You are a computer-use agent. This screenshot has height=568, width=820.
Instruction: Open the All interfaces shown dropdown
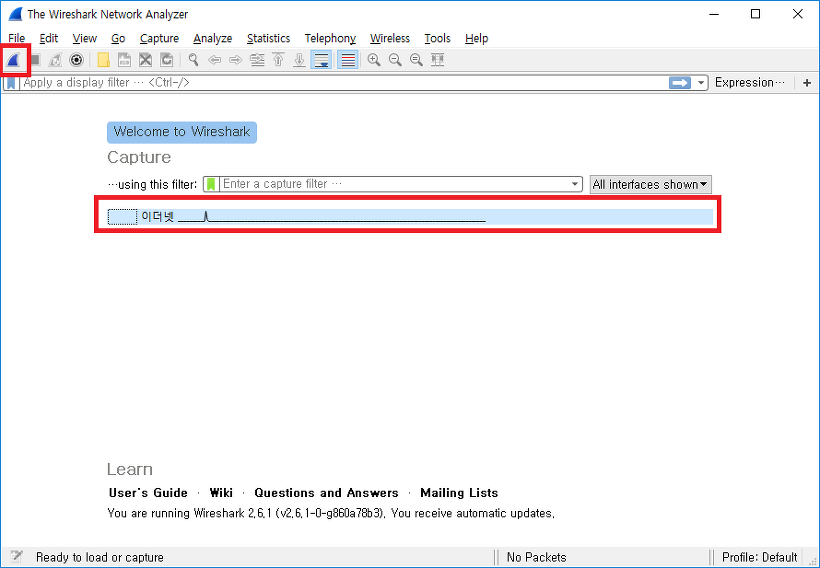click(651, 185)
